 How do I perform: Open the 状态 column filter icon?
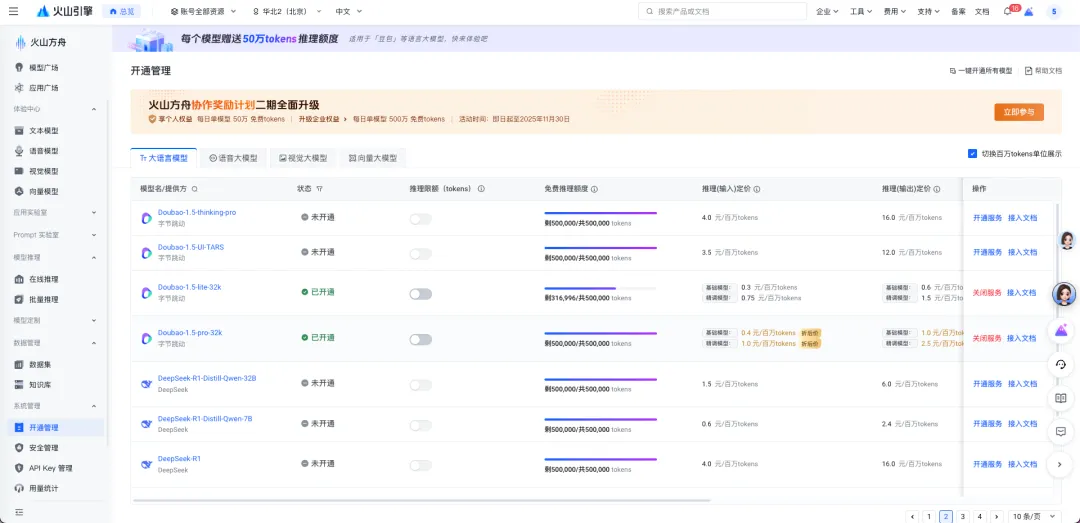pos(320,189)
